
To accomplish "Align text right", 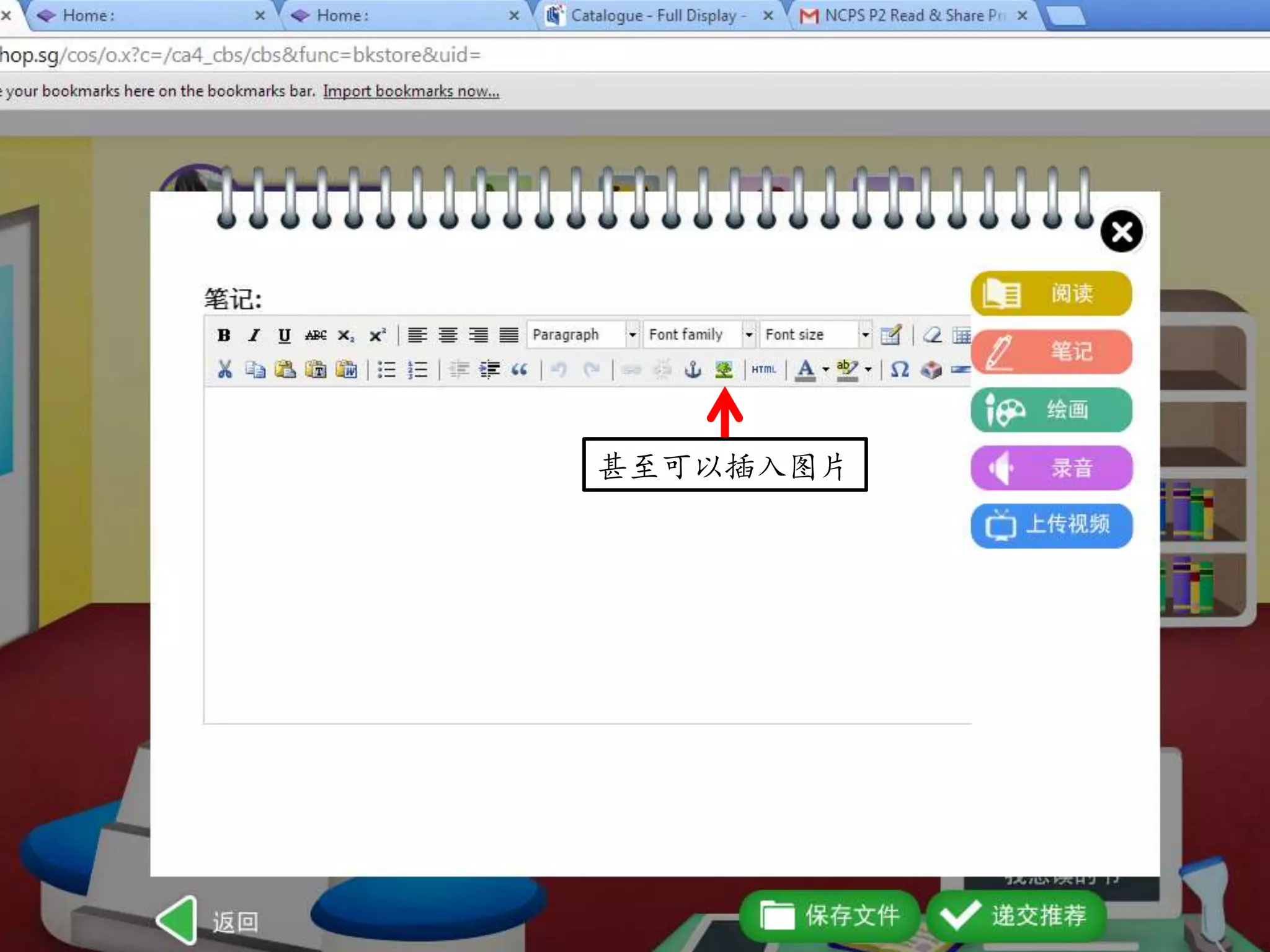I will [478, 335].
